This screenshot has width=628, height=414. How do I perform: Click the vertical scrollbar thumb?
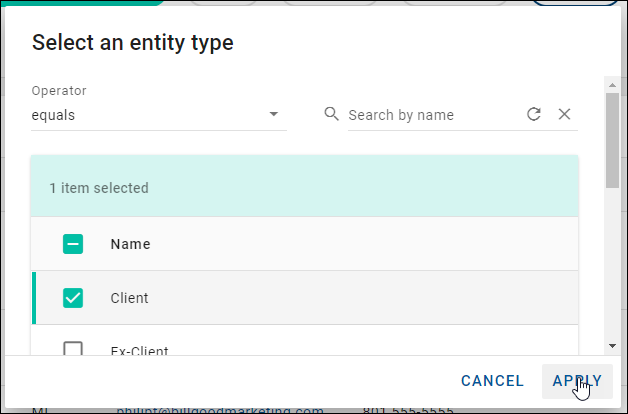[612, 140]
